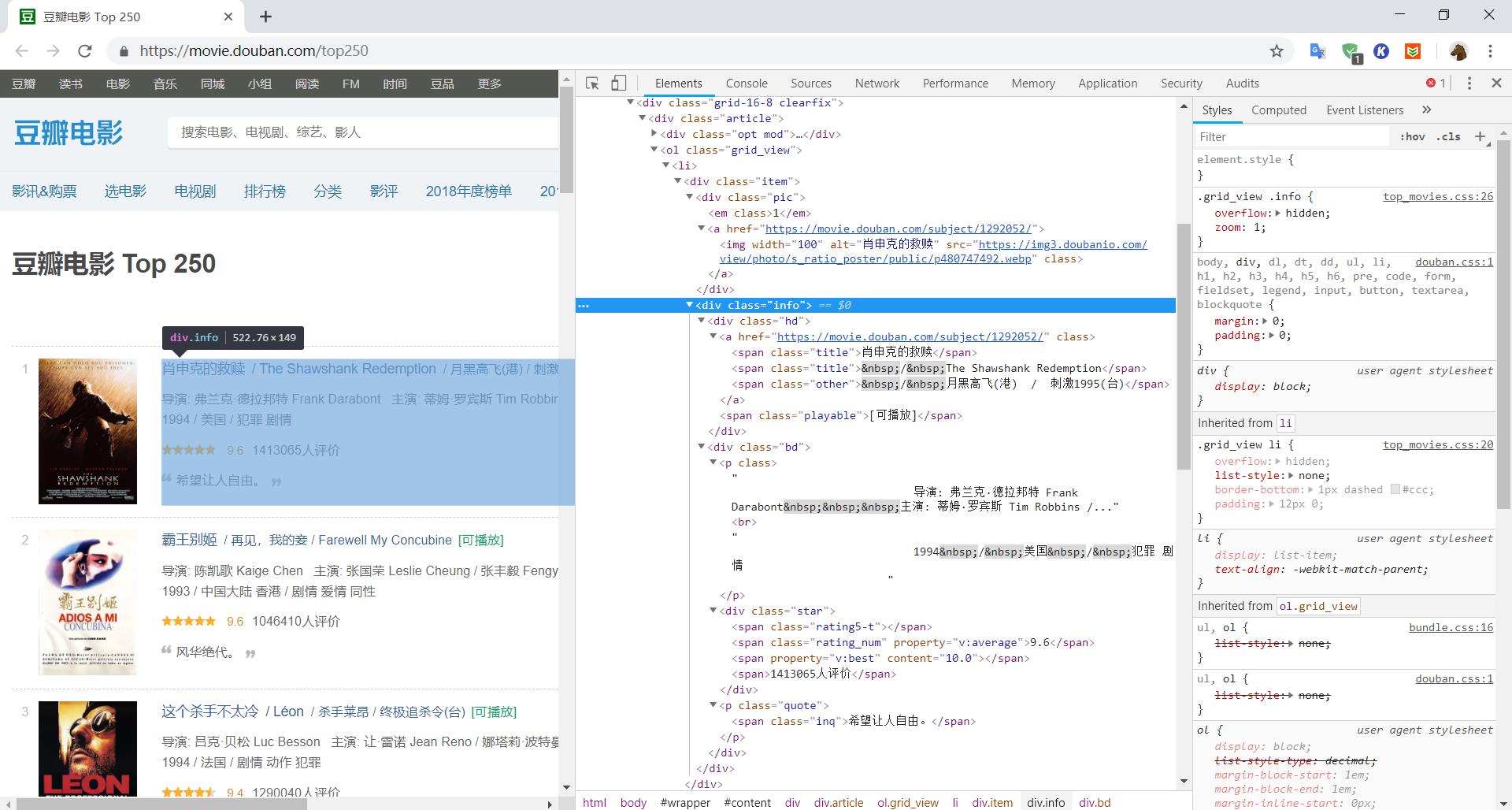Viewport: 1512px width, 810px height.
Task: Switch to the Sources tab
Action: click(x=811, y=84)
